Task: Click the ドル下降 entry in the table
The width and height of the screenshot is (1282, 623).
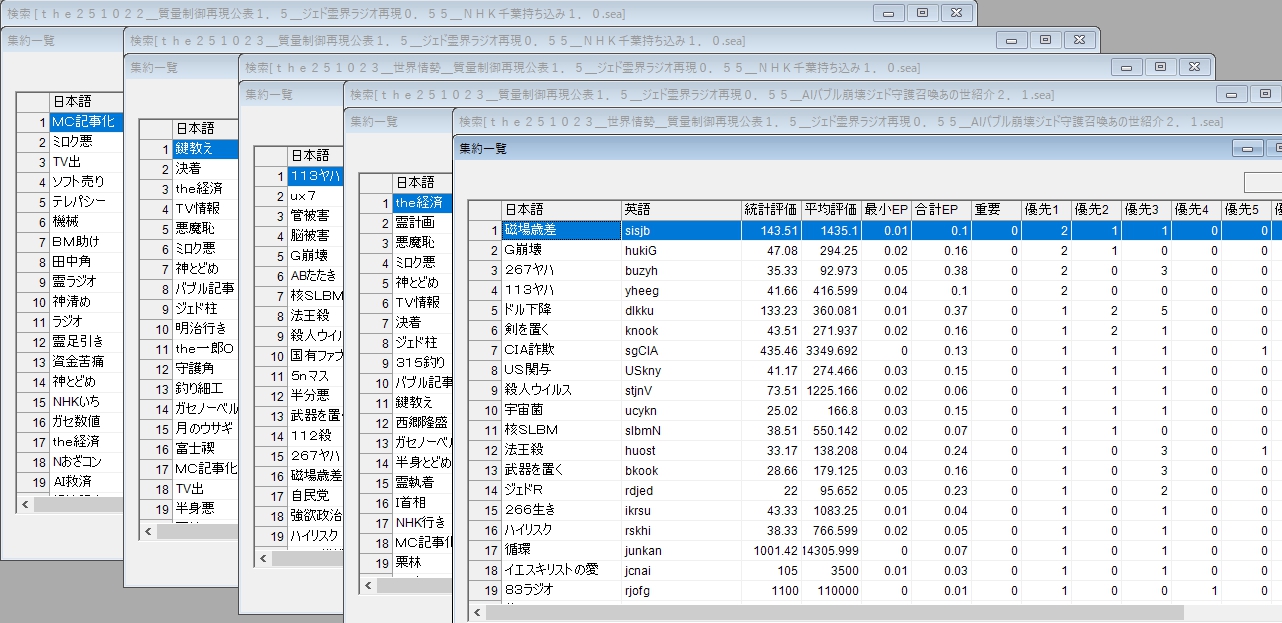Action: (x=560, y=310)
